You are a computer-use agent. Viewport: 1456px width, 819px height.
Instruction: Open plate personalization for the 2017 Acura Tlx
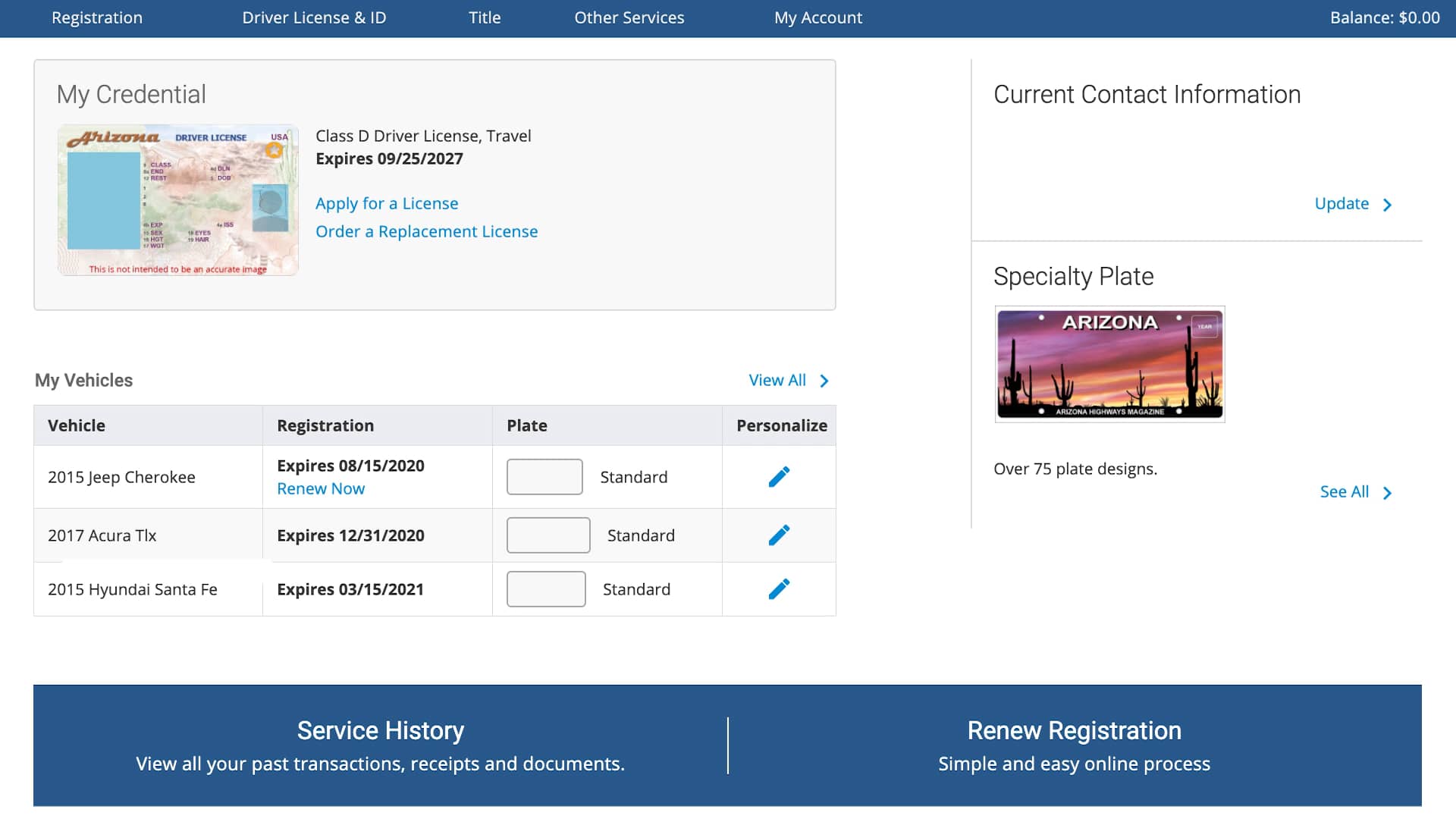(x=780, y=535)
